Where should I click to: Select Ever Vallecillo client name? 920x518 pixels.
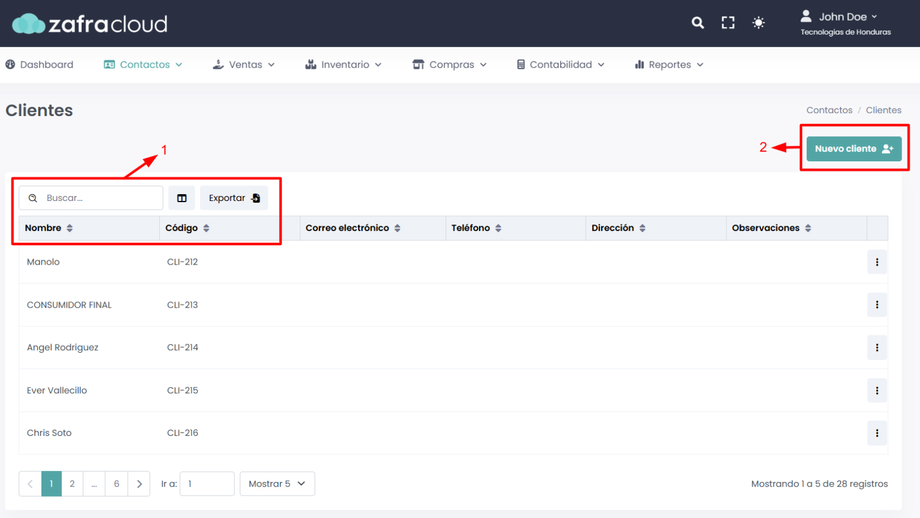[56, 390]
